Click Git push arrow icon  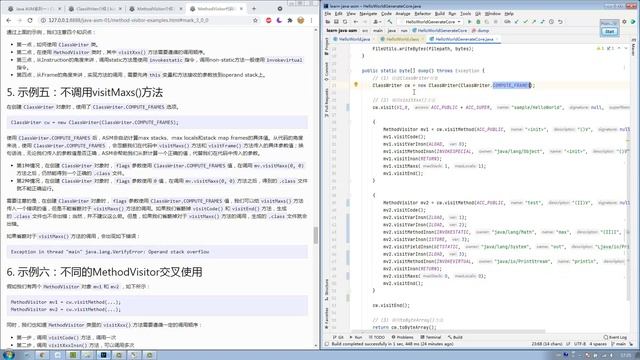point(534,22)
